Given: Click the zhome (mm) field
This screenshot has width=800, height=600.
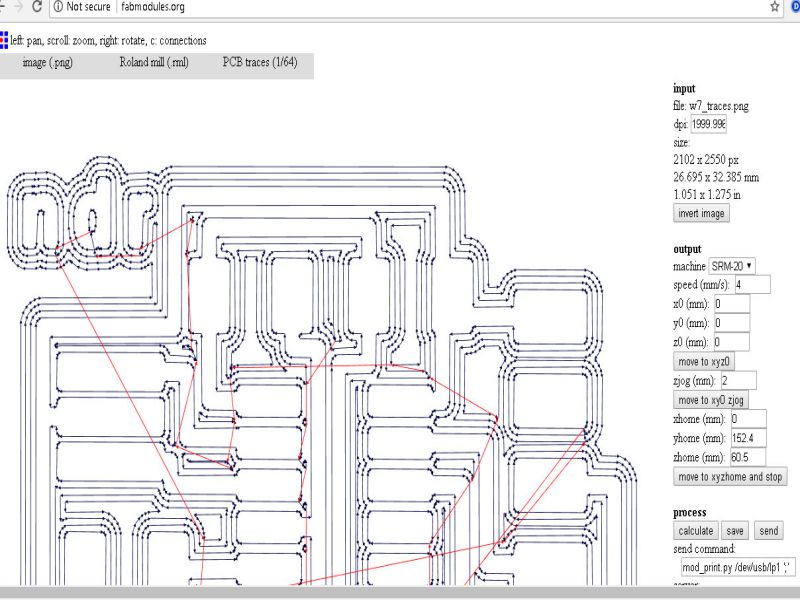Looking at the screenshot, I should (x=748, y=458).
